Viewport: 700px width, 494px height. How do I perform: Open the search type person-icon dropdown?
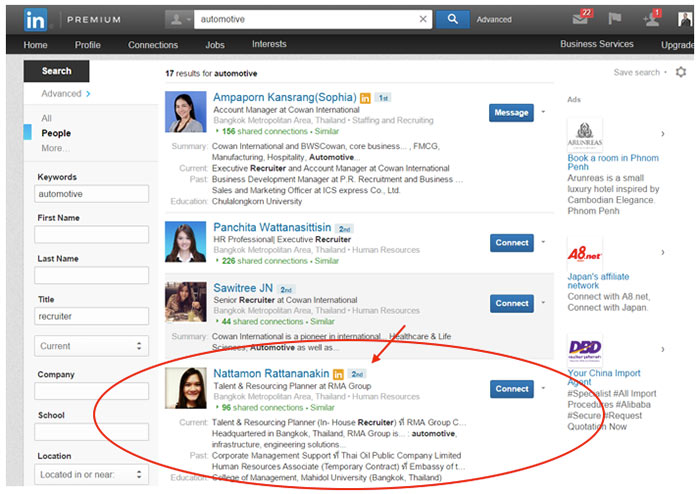[x=179, y=19]
